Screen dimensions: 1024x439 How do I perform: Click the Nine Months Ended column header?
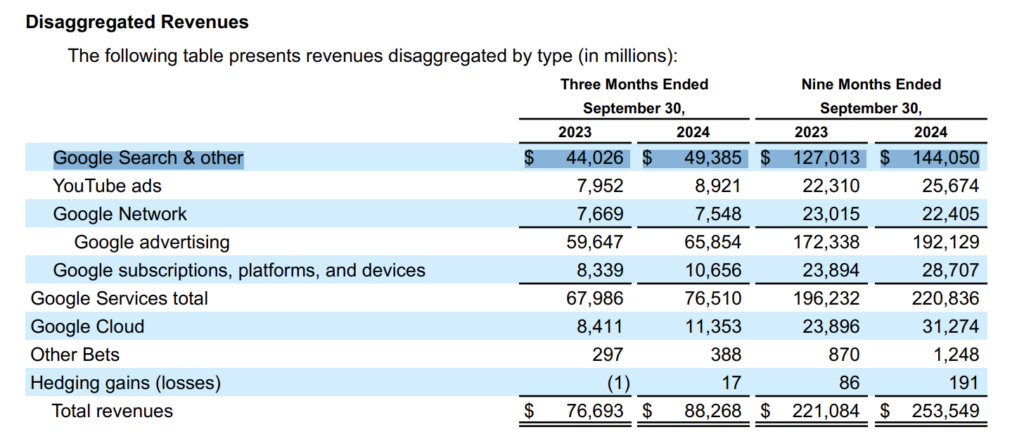871,84
